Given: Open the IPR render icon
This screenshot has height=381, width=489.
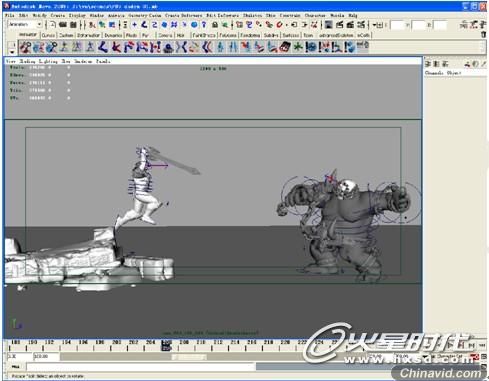Looking at the screenshot, I should point(350,25).
